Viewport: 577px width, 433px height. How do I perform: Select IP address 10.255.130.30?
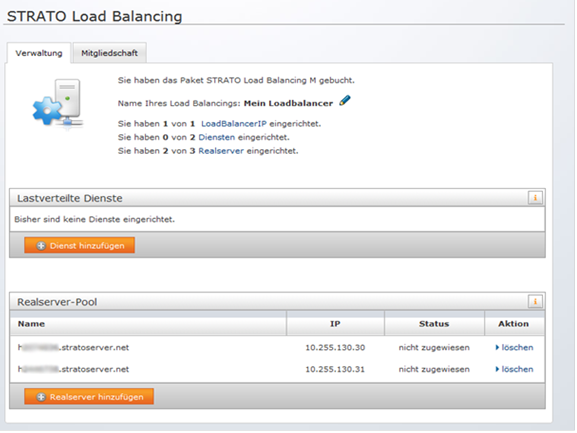click(x=335, y=347)
